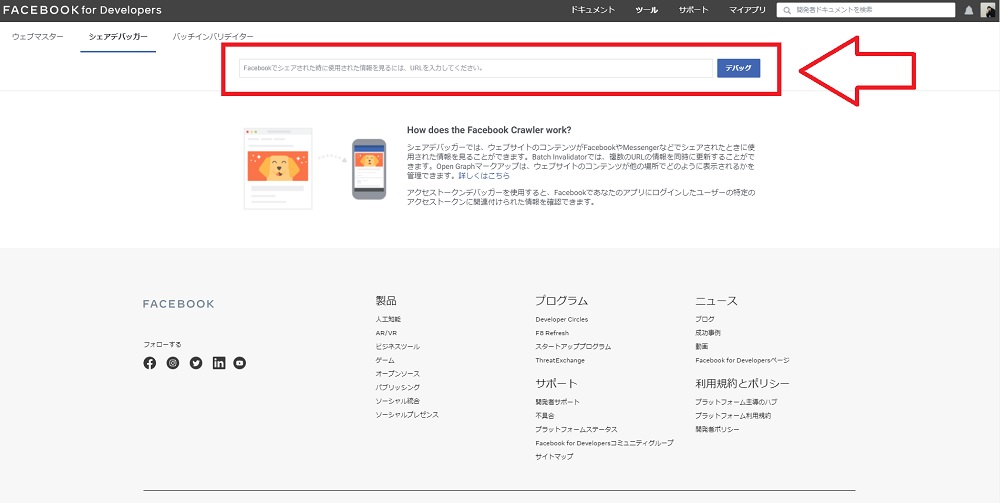The width and height of the screenshot is (1000, 503).
Task: Switch to the バッチインバリデイター tab
Action: point(213,37)
